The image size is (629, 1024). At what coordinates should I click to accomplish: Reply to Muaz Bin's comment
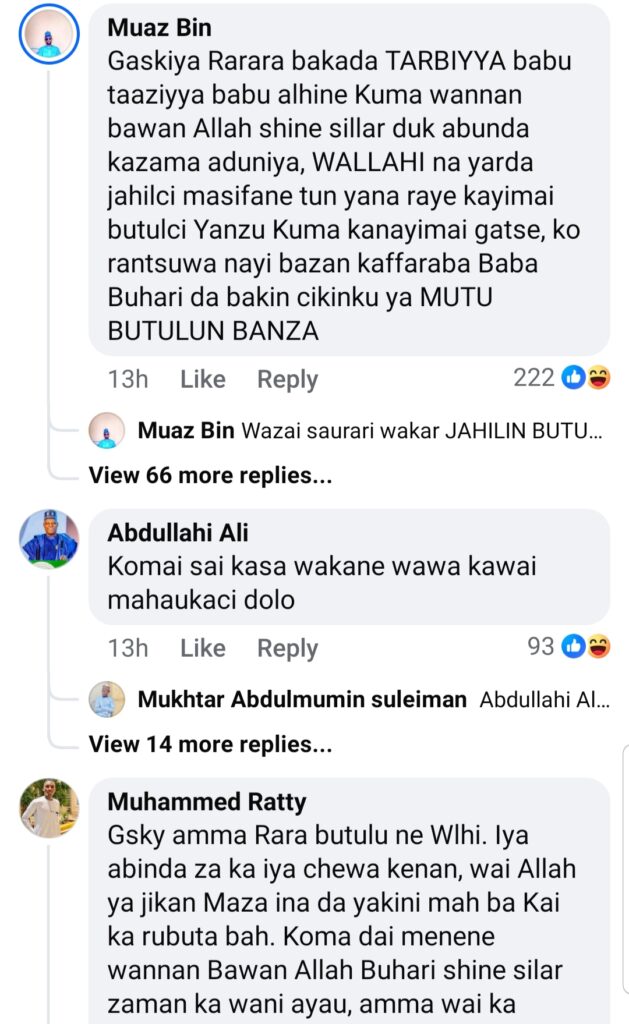(x=287, y=379)
